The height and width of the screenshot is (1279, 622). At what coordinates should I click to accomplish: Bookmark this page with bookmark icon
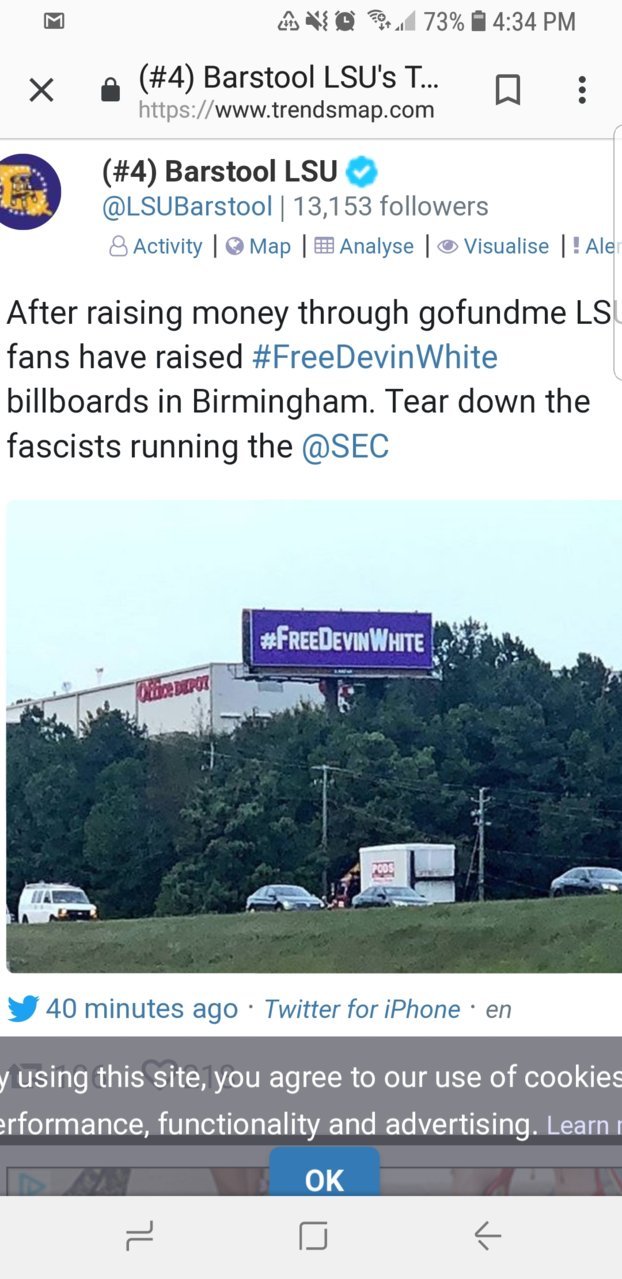pyautogui.click(x=508, y=91)
